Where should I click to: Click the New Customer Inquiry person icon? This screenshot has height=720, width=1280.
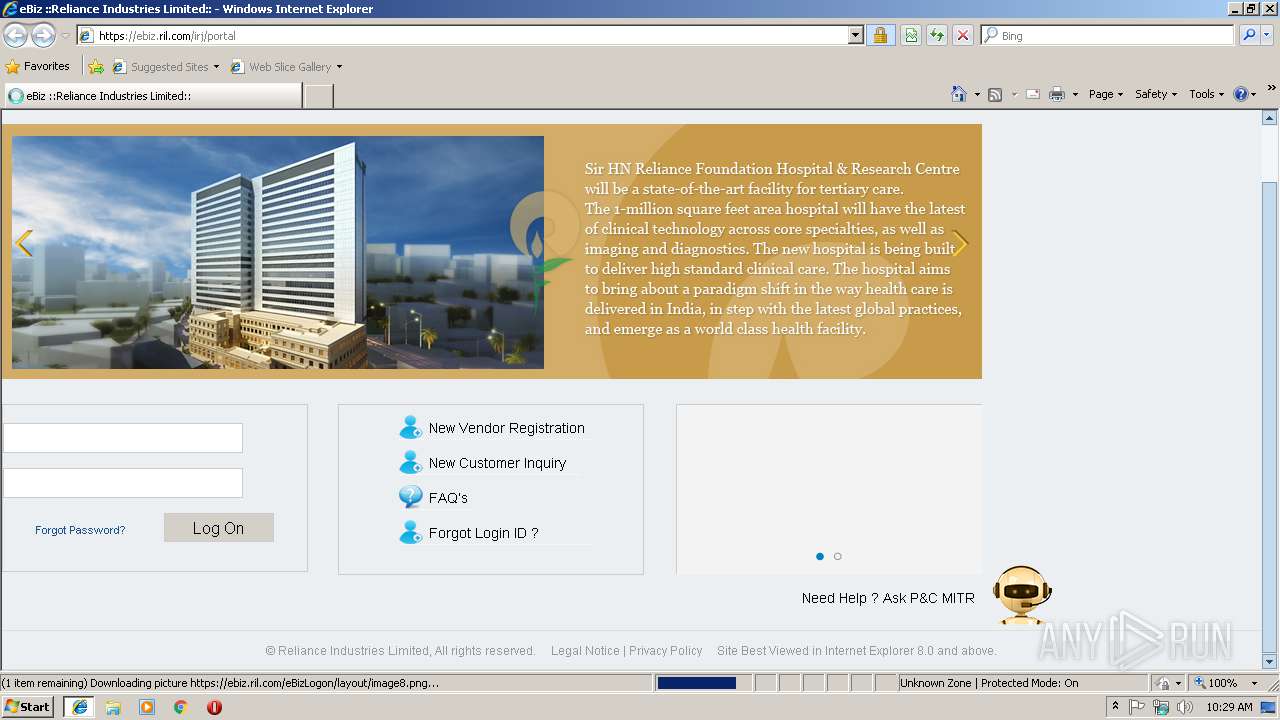pos(410,463)
